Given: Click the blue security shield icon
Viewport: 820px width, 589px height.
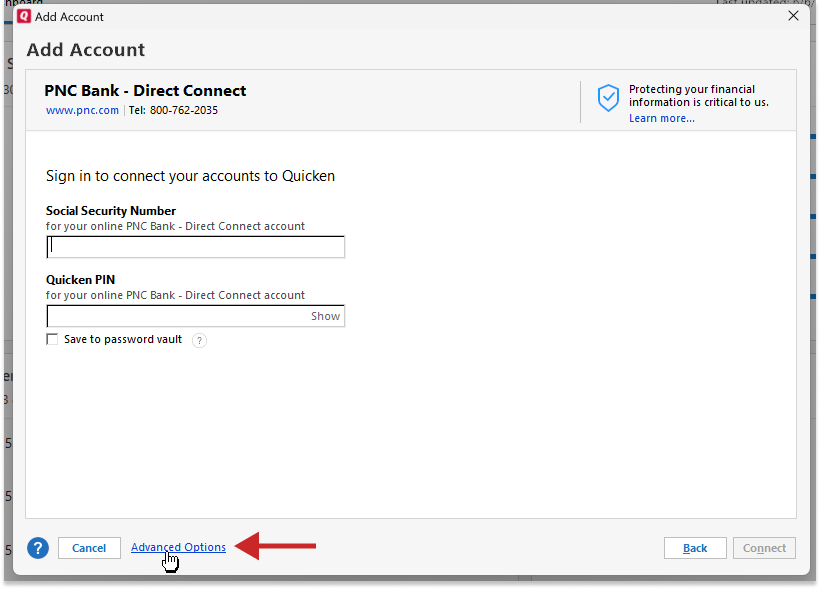Looking at the screenshot, I should point(608,98).
